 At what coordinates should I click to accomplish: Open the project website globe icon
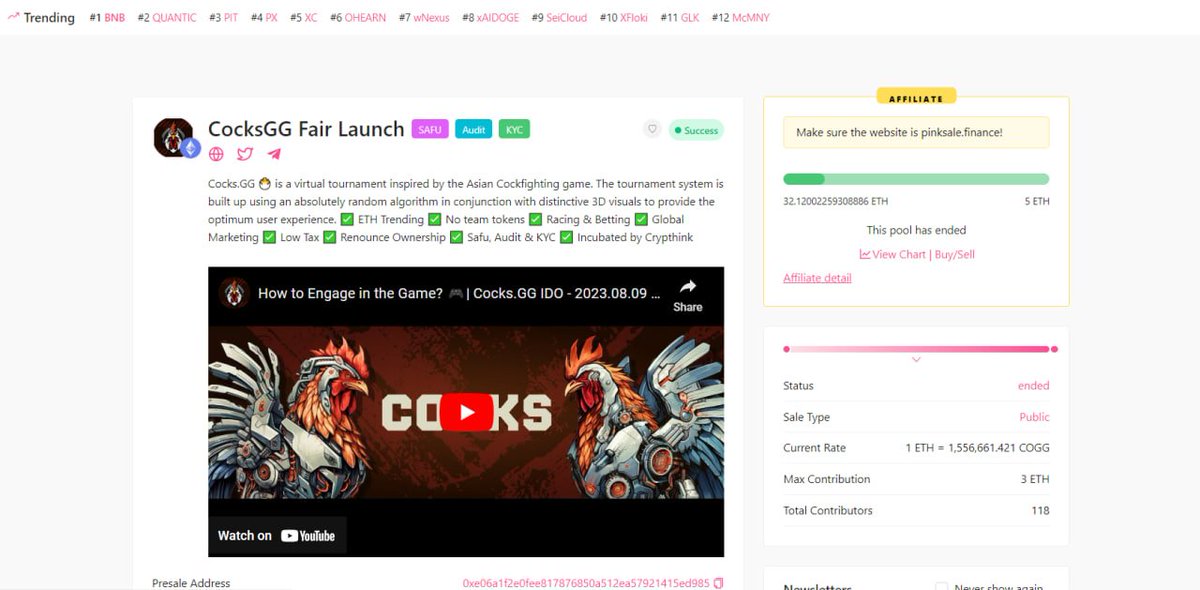[x=216, y=154]
